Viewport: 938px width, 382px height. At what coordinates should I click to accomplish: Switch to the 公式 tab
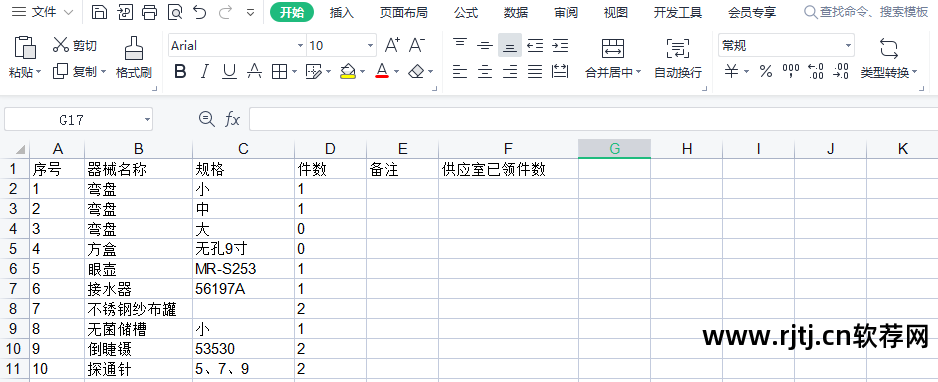click(x=465, y=12)
